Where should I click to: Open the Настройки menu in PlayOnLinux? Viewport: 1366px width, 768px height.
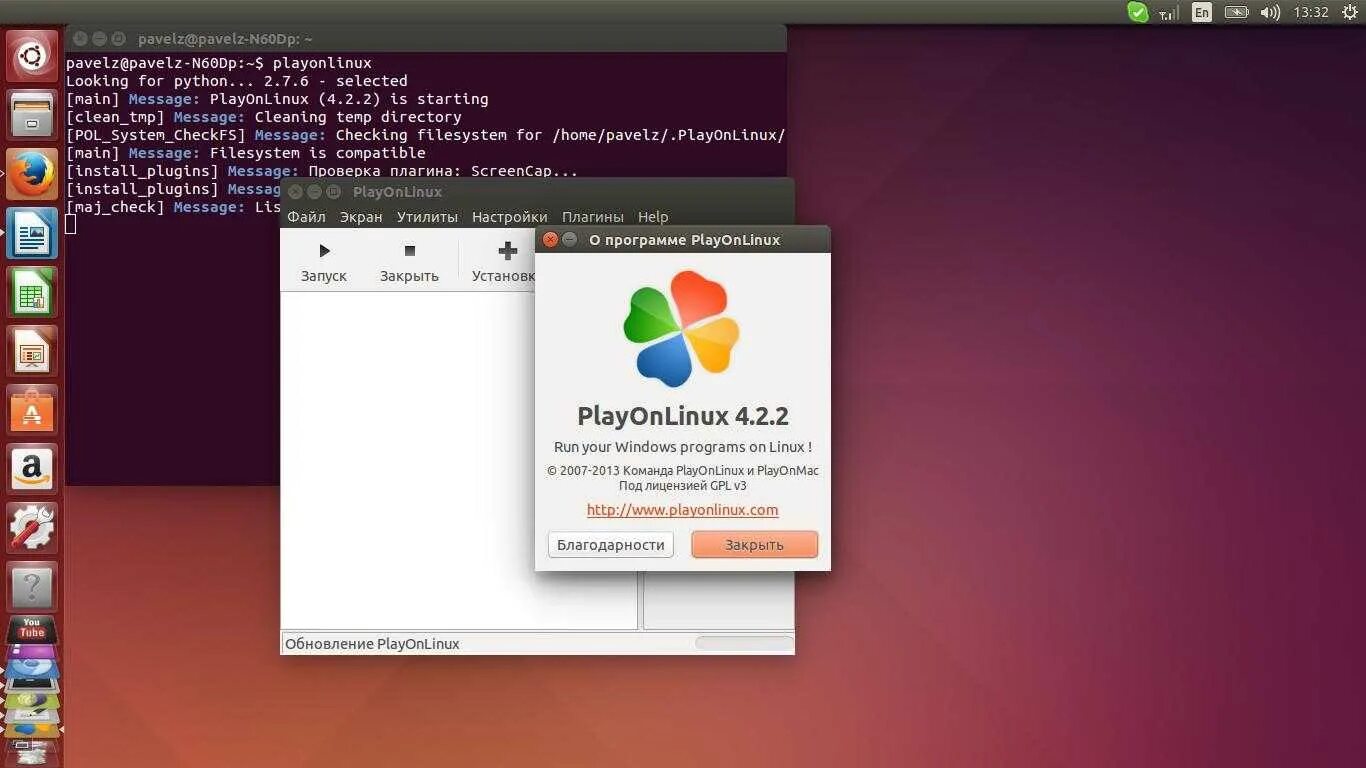510,217
